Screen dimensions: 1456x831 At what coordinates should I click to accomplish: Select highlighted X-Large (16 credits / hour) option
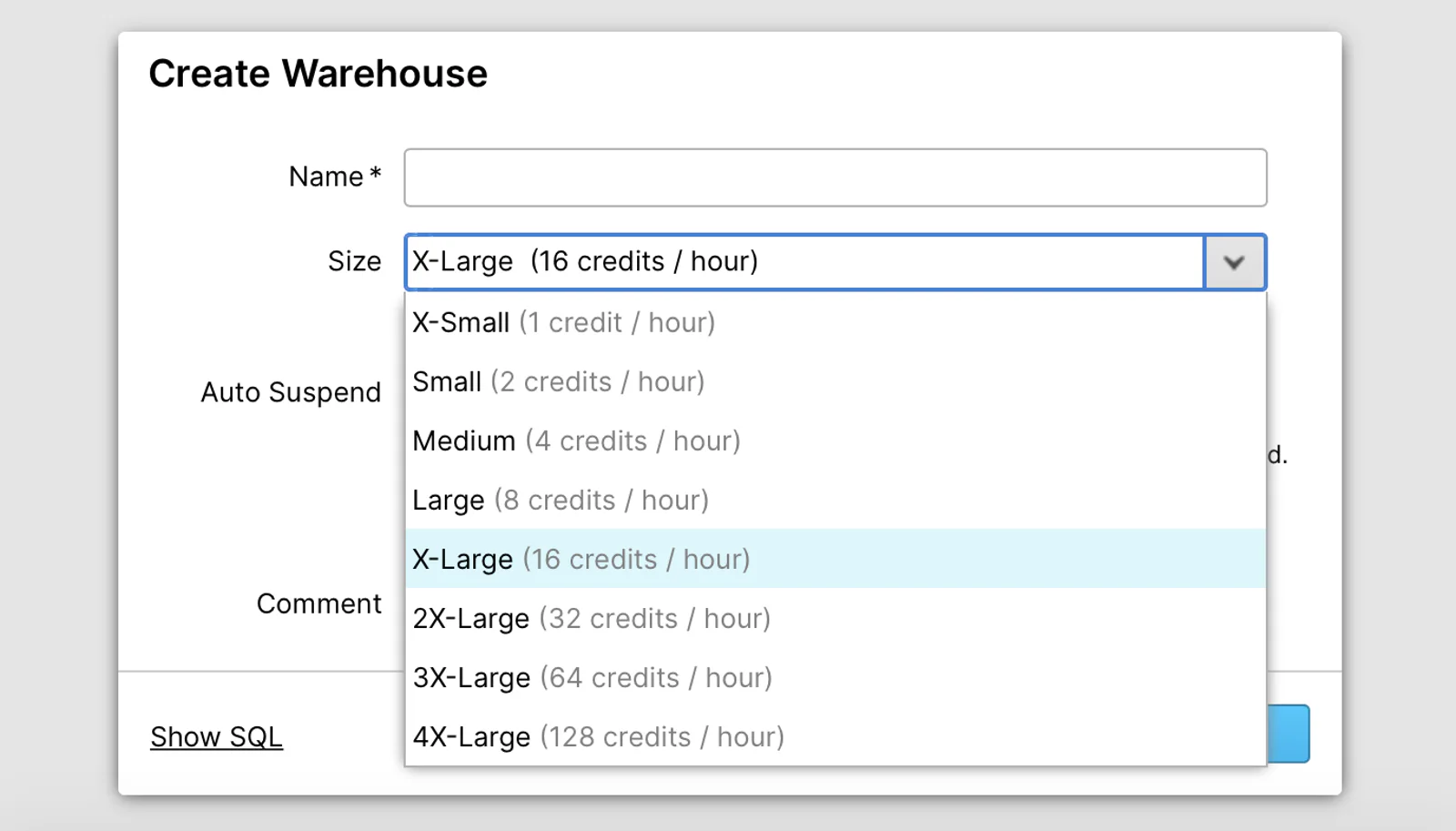click(835, 559)
